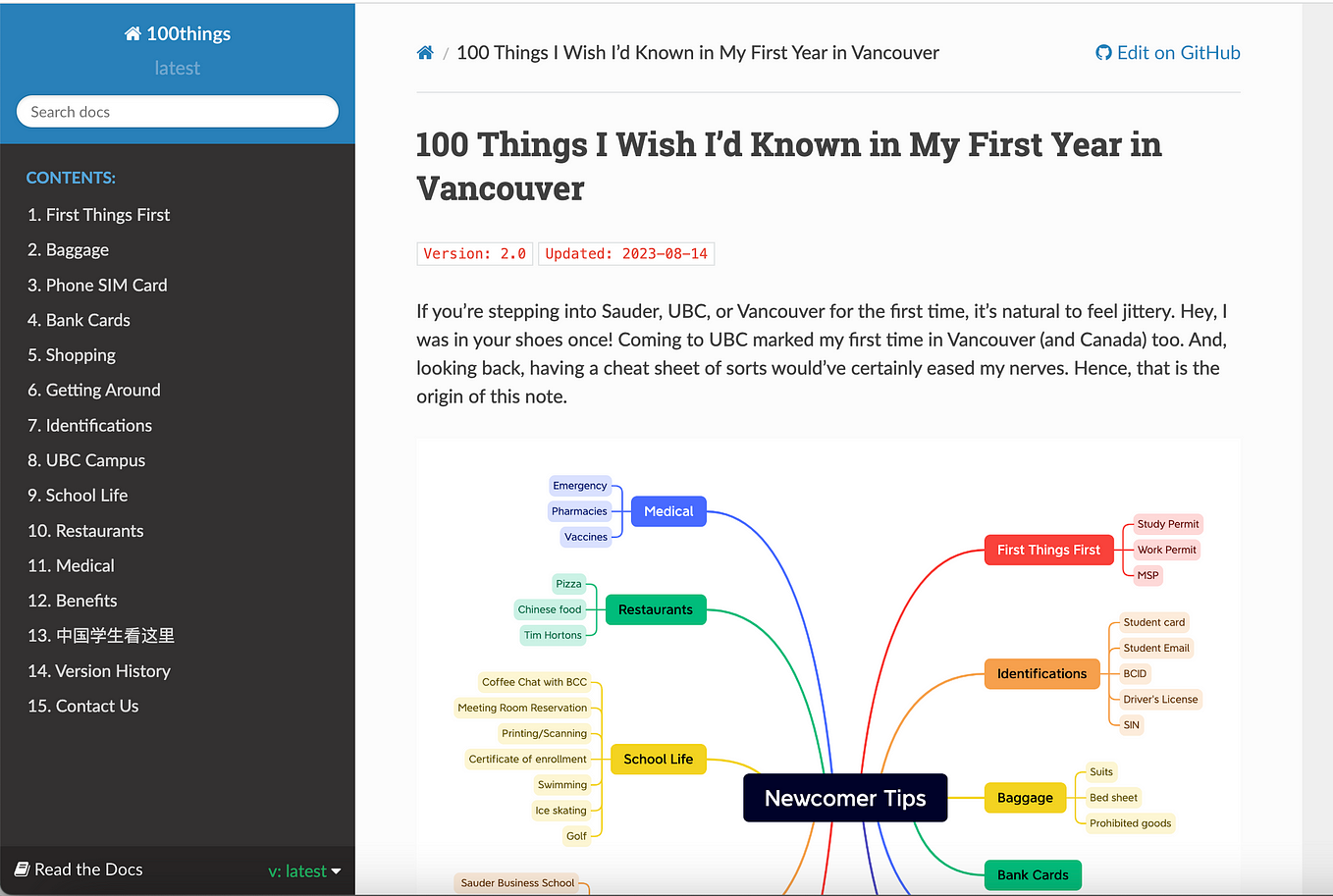
Task: Click the latest version label under 100things
Action: pos(178,68)
